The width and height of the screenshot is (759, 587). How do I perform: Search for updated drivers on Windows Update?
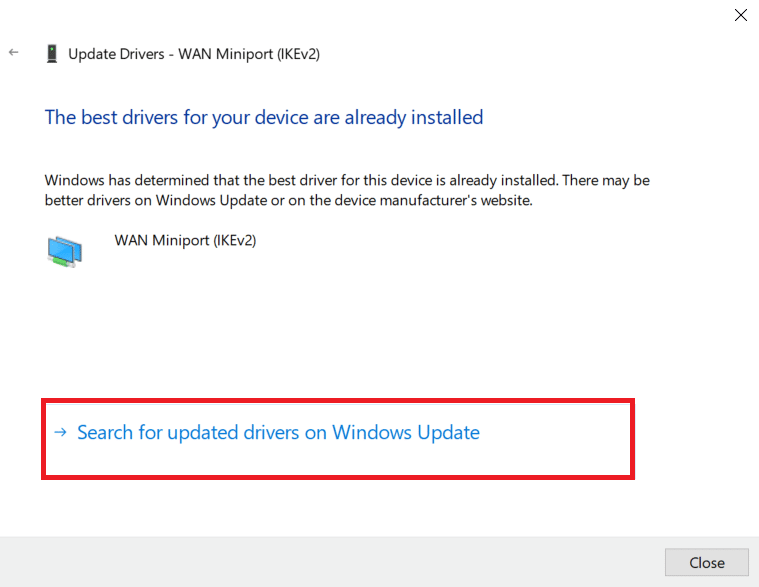(x=278, y=433)
